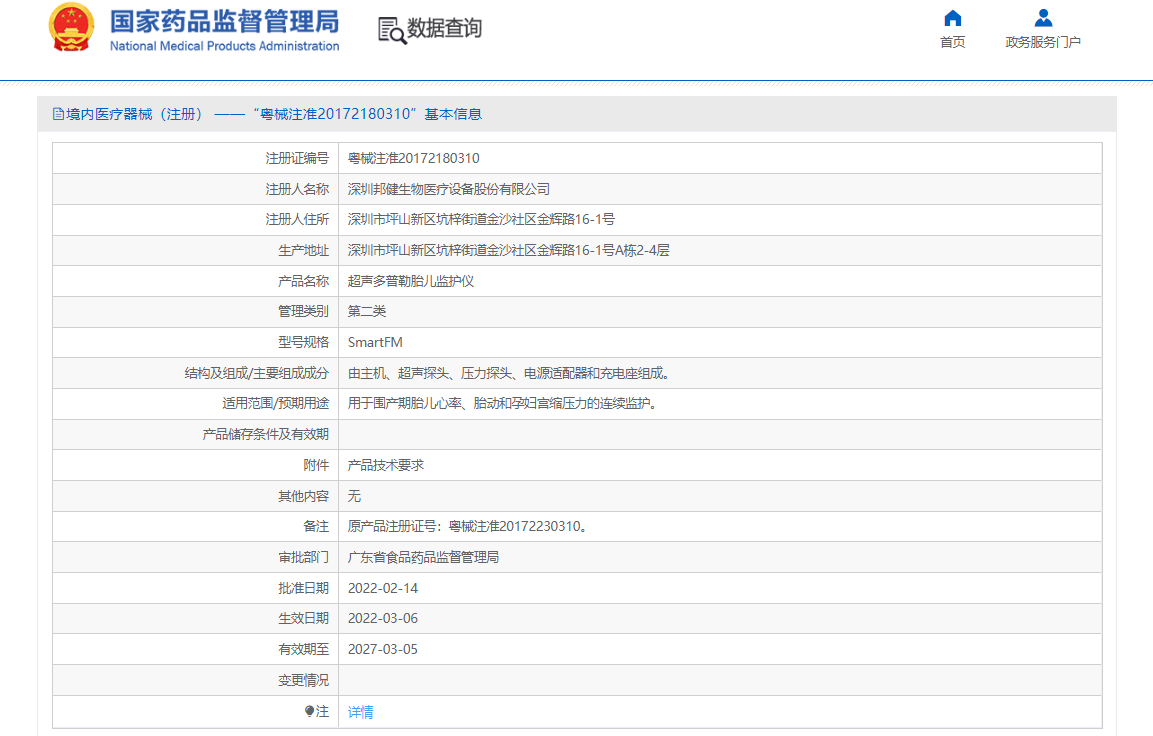This screenshot has width=1153, height=736.
Task: Click the 首页 home house icon
Action: (x=953, y=18)
